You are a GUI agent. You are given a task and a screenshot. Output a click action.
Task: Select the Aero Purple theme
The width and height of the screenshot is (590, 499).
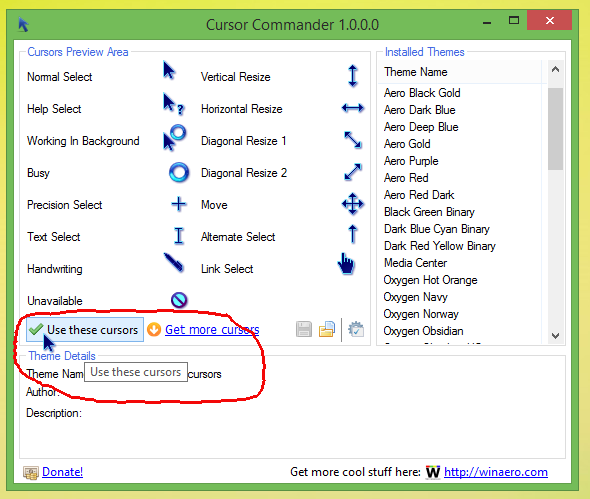[x=411, y=161]
